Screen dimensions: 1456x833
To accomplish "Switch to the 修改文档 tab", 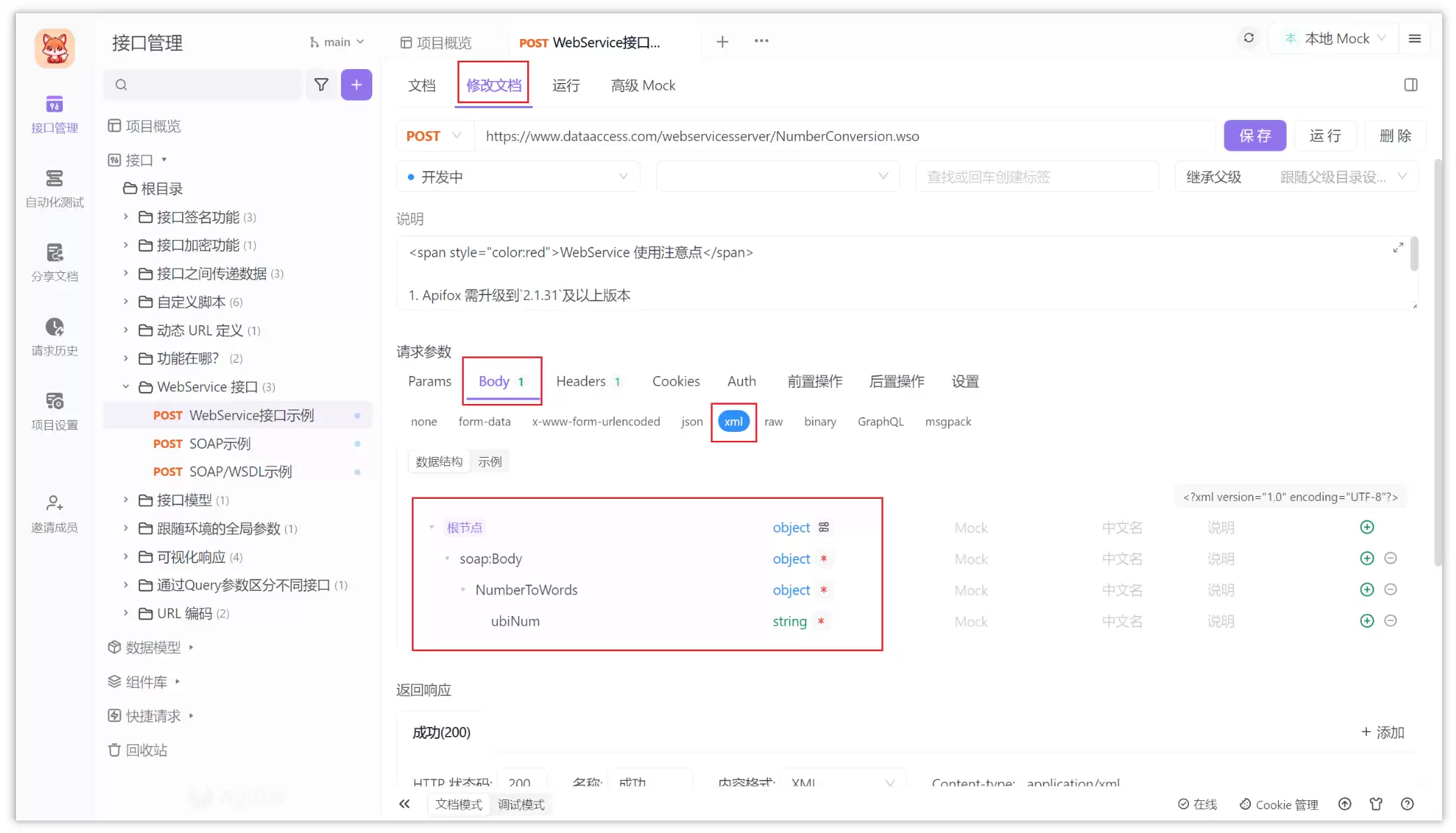I will point(494,86).
